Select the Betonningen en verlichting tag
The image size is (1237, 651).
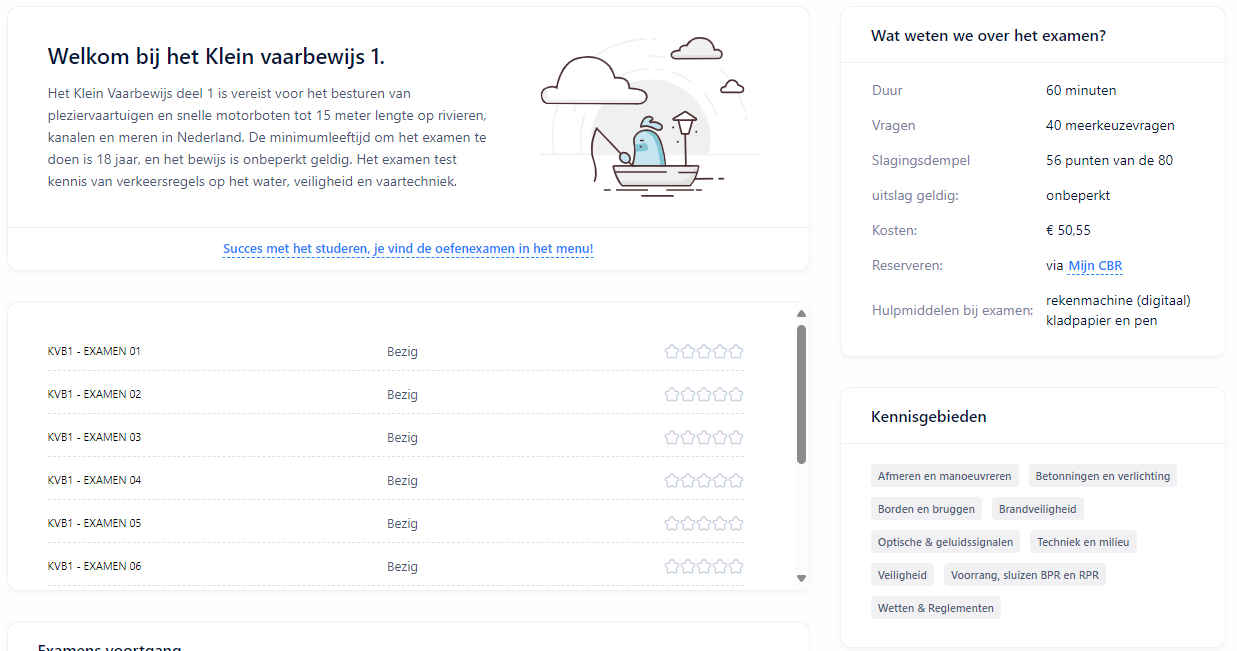point(1102,476)
